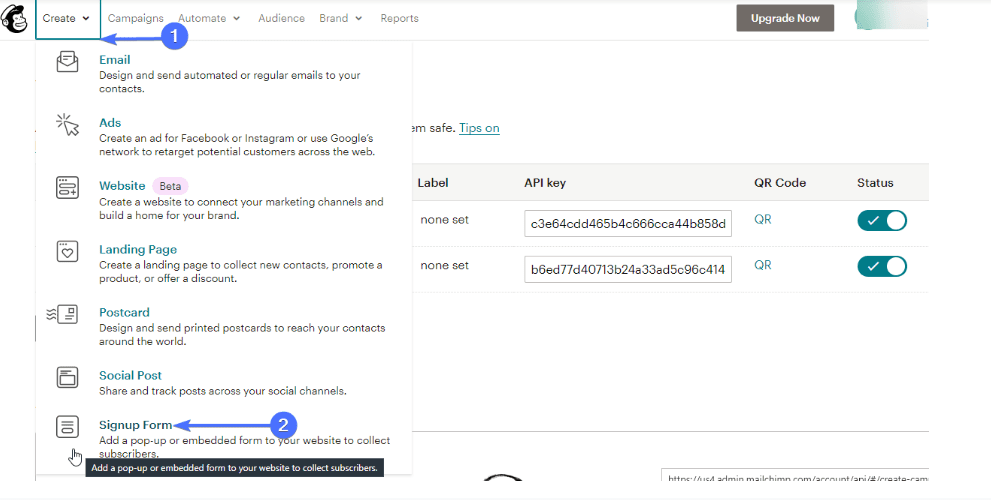Click the Signup Form icon
Screen dimensions: 991x500
(x=67, y=427)
